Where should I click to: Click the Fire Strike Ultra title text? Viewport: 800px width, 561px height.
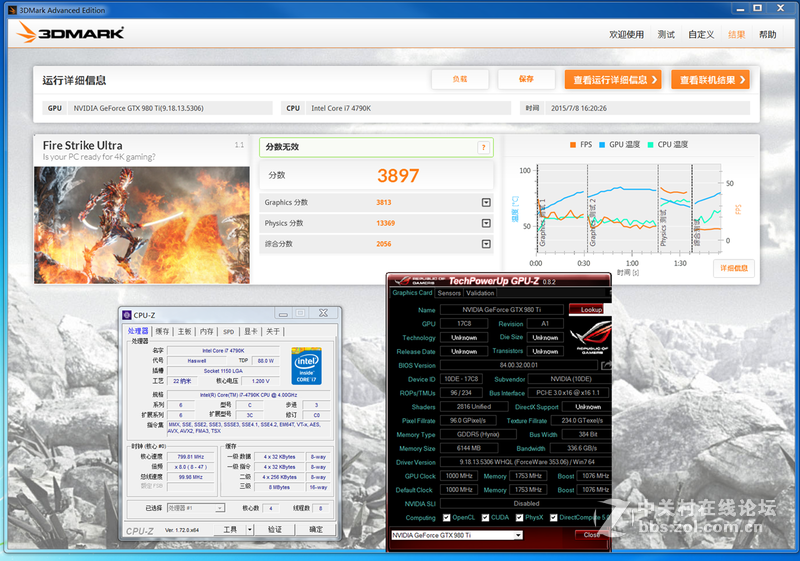[x=83, y=145]
